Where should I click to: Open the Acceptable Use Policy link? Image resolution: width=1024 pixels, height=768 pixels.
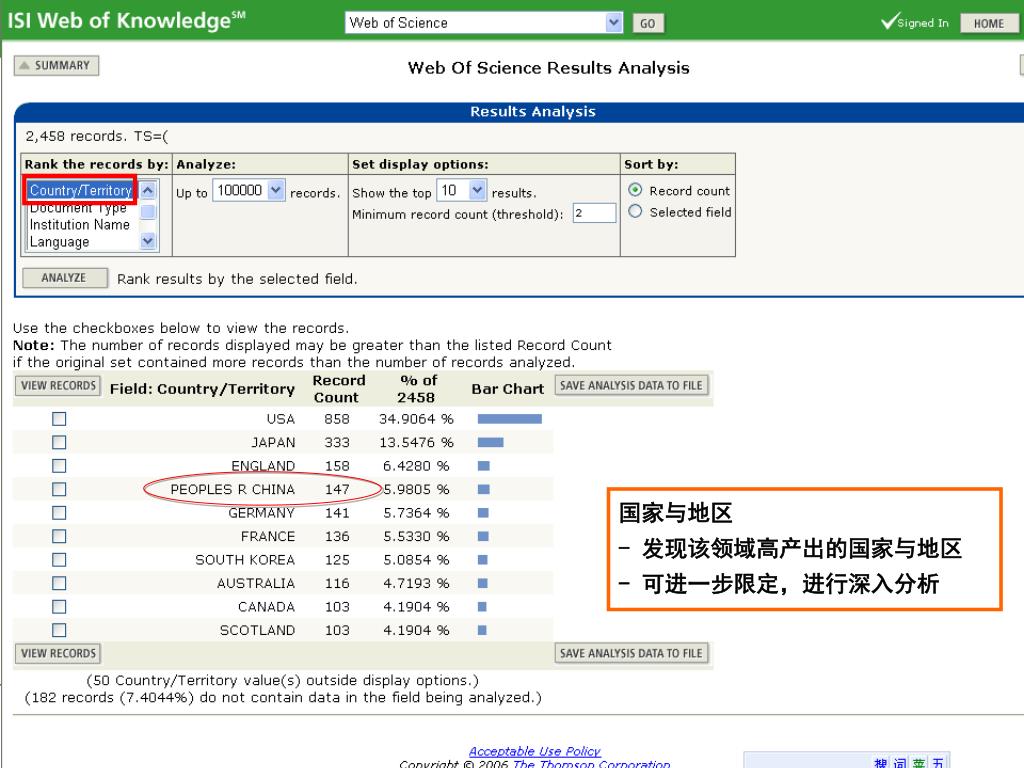534,751
